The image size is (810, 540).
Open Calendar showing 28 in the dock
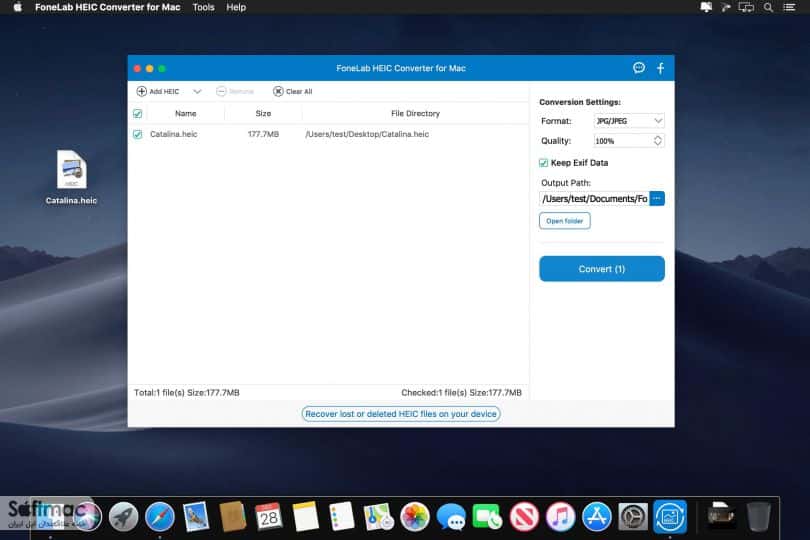tap(269, 517)
